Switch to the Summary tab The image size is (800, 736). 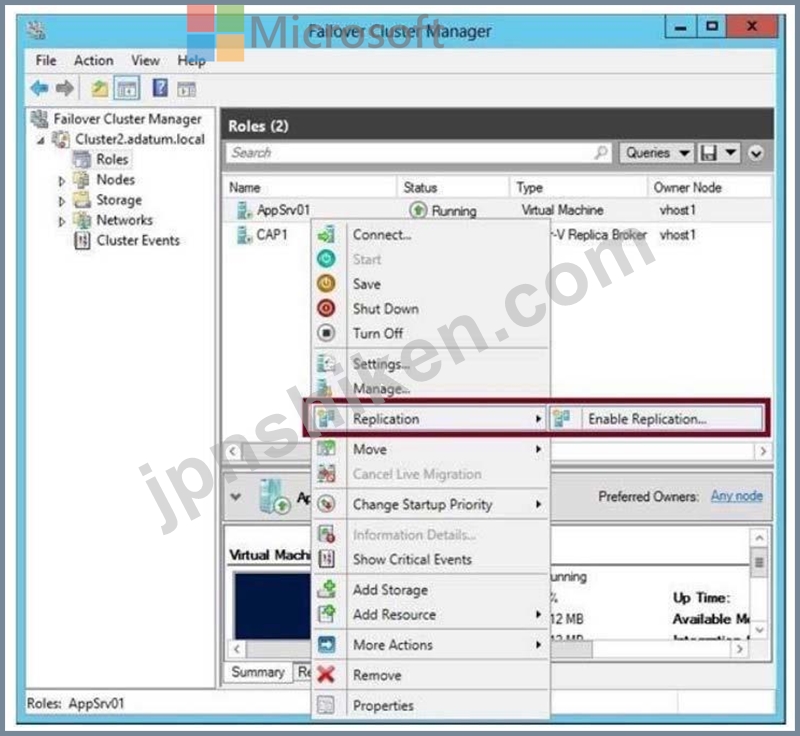coord(258,672)
